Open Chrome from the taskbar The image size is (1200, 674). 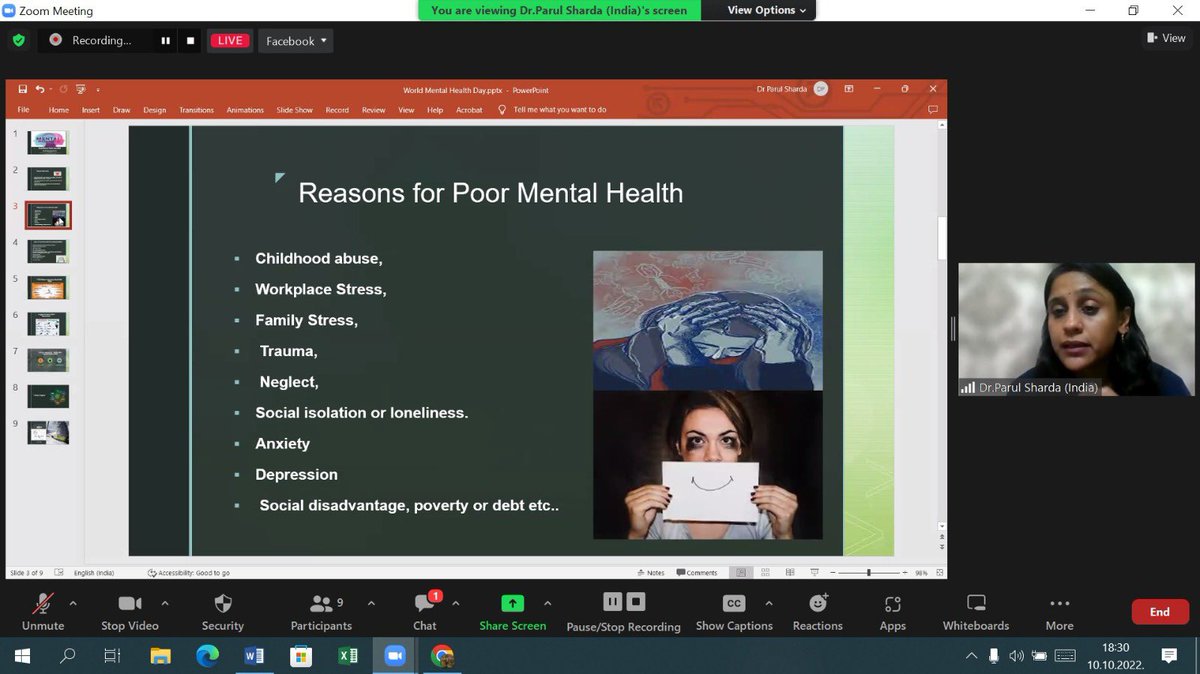tap(441, 656)
